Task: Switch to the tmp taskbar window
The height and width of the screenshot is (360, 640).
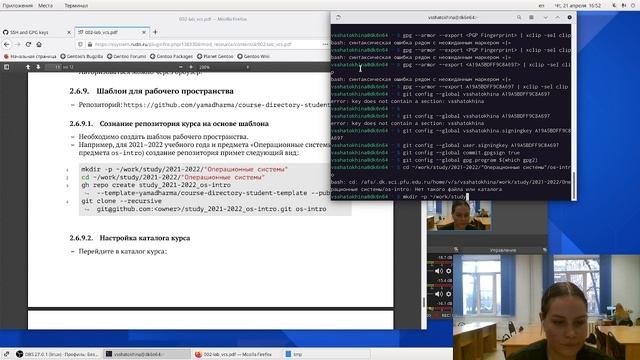Action: pyautogui.click(x=325, y=354)
